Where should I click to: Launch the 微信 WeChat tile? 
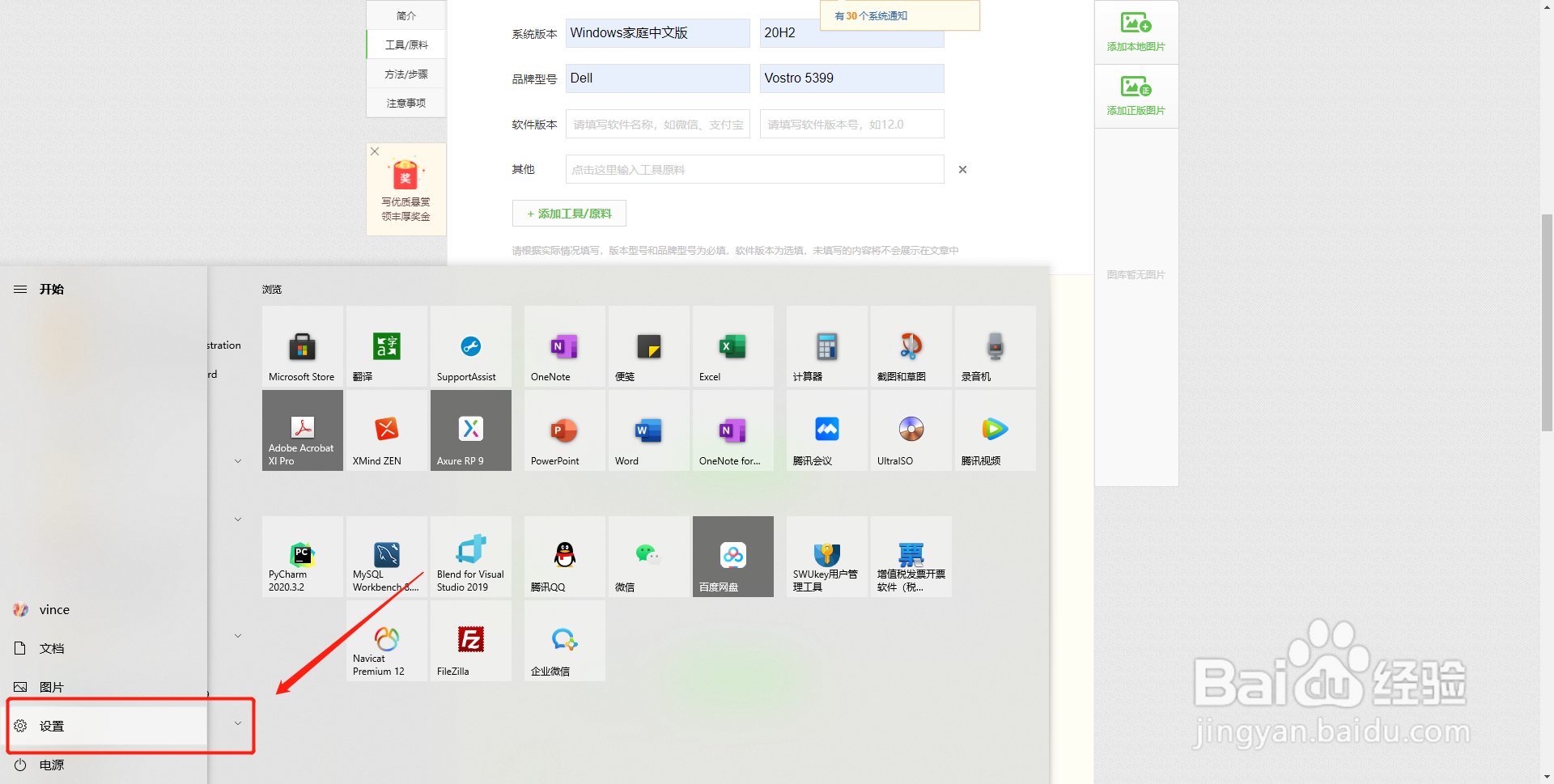click(x=648, y=557)
